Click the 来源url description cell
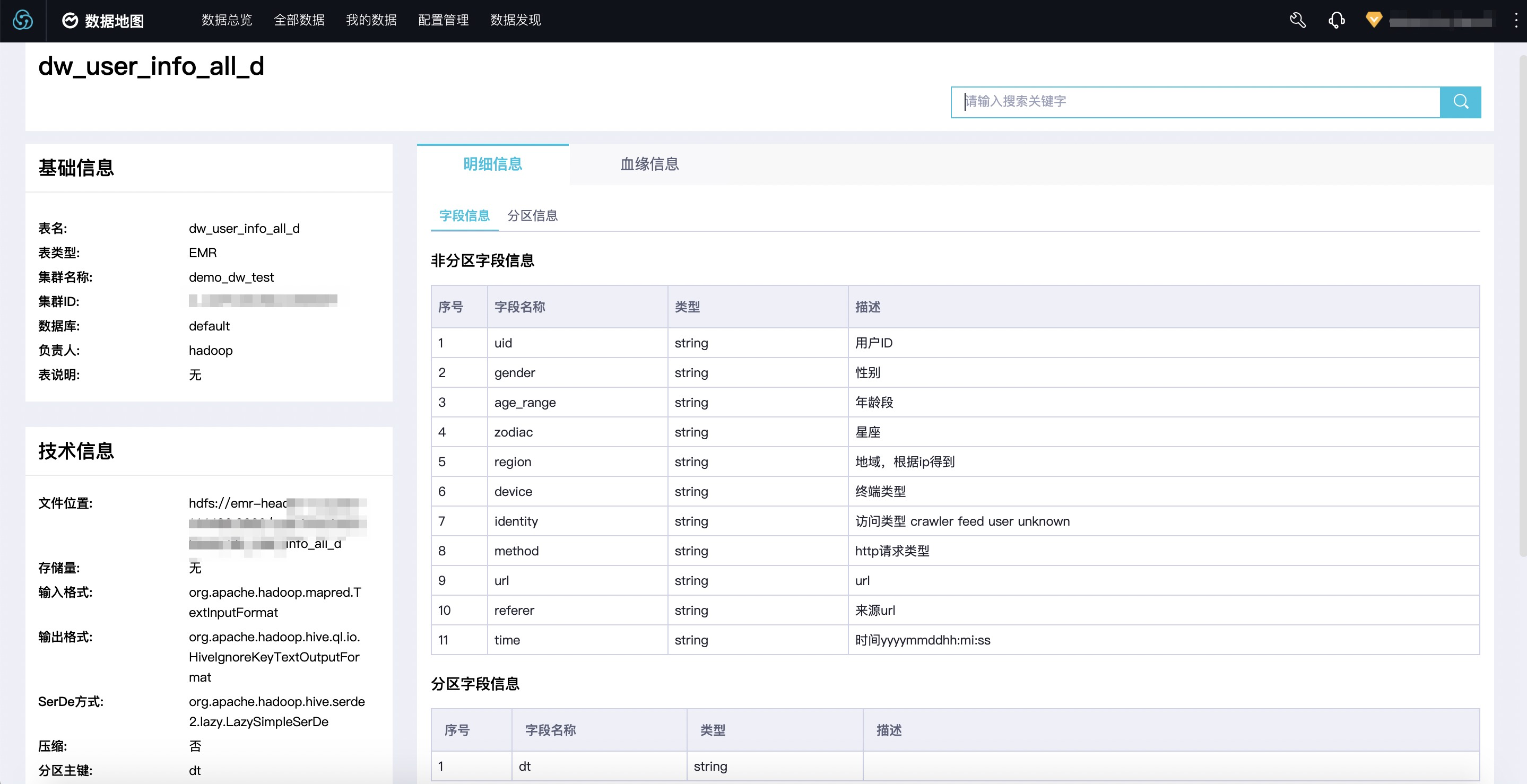Screen dimensions: 1527x784 tap(1164, 611)
